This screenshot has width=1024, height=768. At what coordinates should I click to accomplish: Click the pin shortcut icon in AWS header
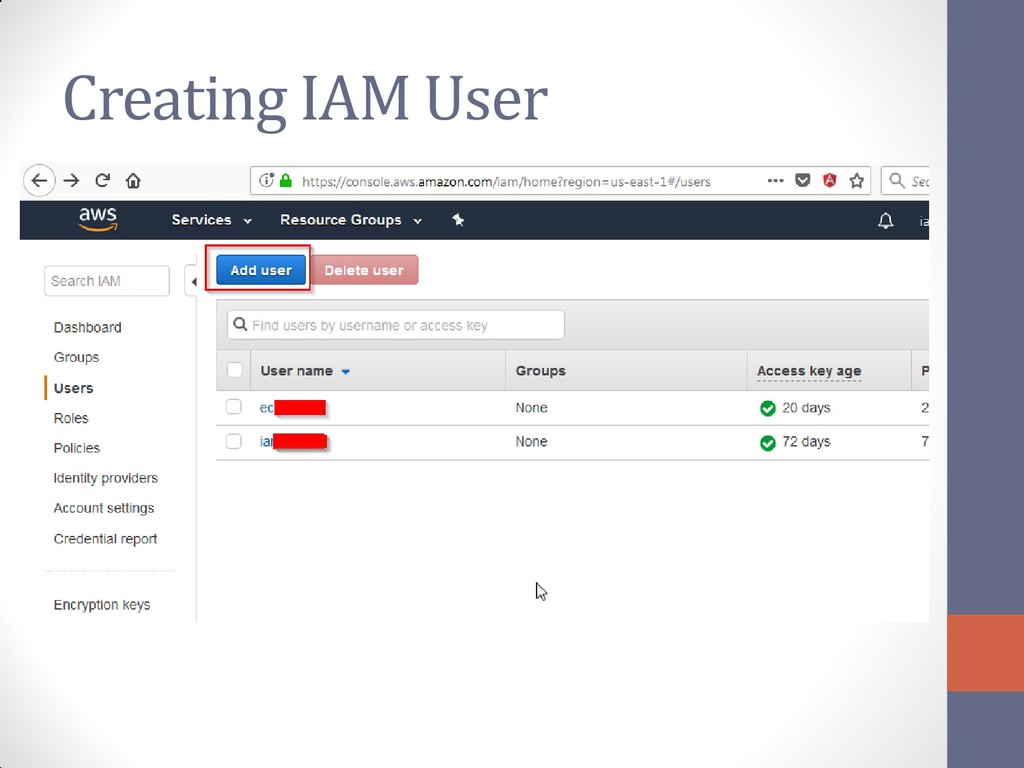click(458, 220)
